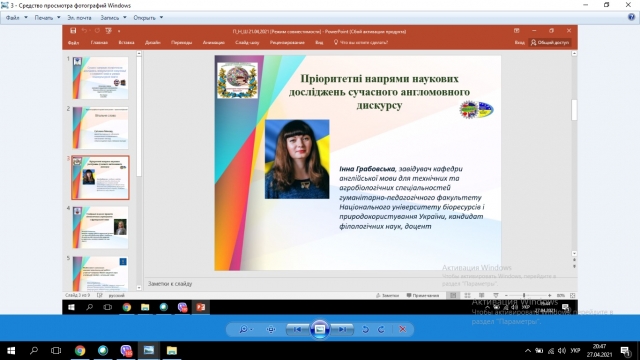This screenshot has width=640, height=360.
Task: Click the portrait photo on the slide
Action: 297,159
